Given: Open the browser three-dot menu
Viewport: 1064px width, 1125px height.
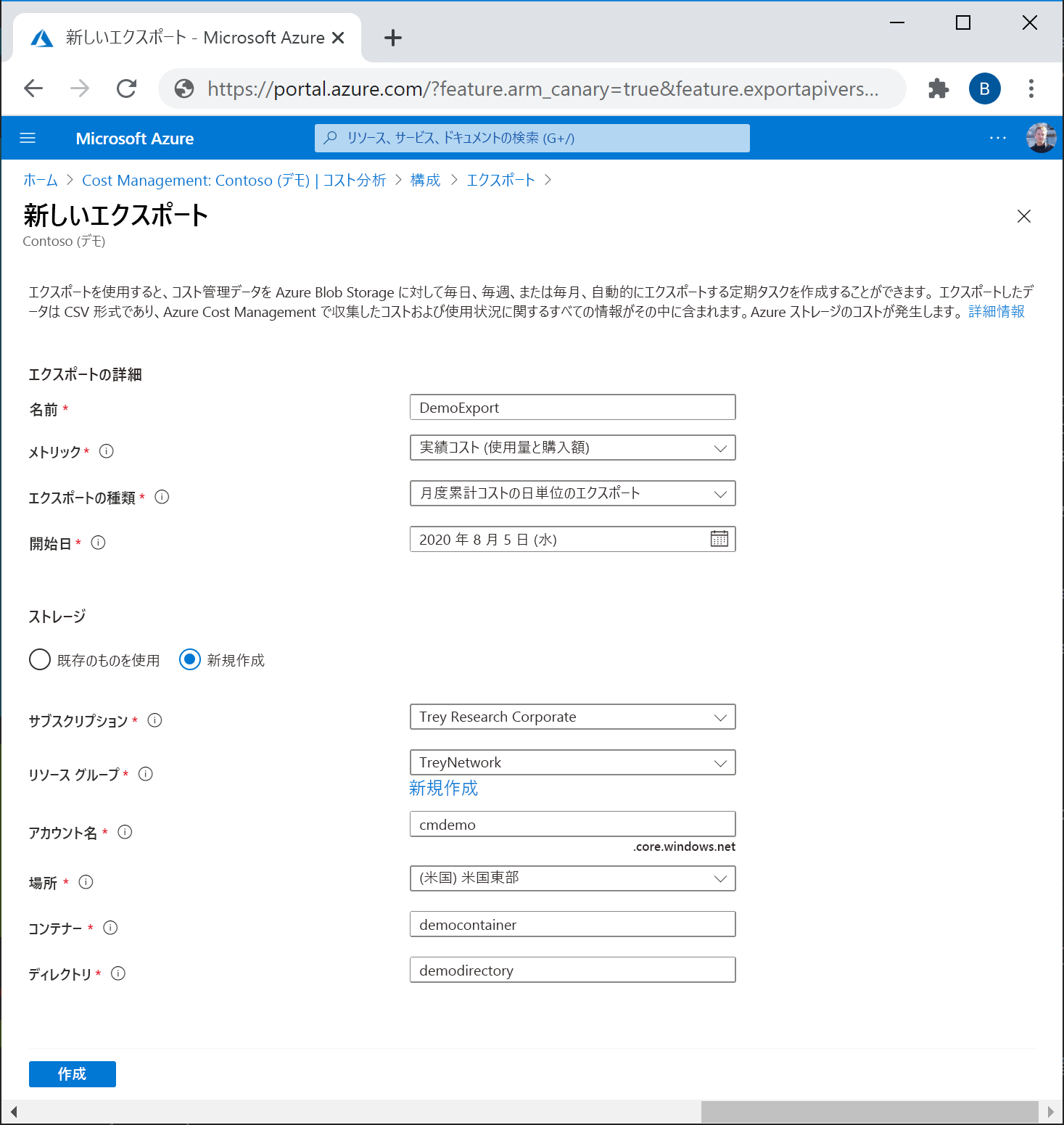Looking at the screenshot, I should pyautogui.click(x=1031, y=88).
